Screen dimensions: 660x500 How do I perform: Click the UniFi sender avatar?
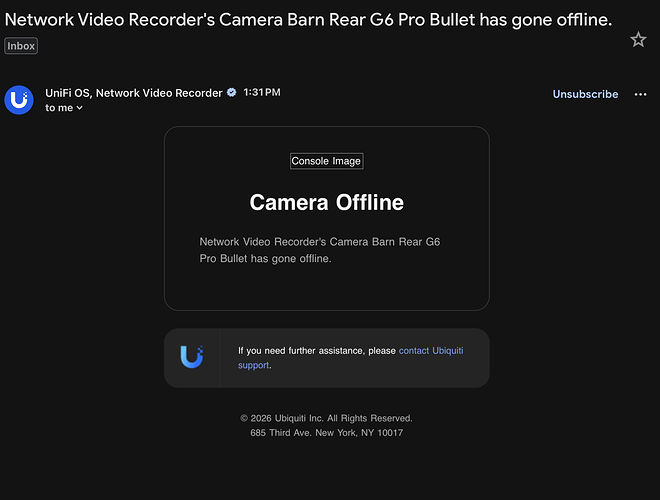coord(19,100)
